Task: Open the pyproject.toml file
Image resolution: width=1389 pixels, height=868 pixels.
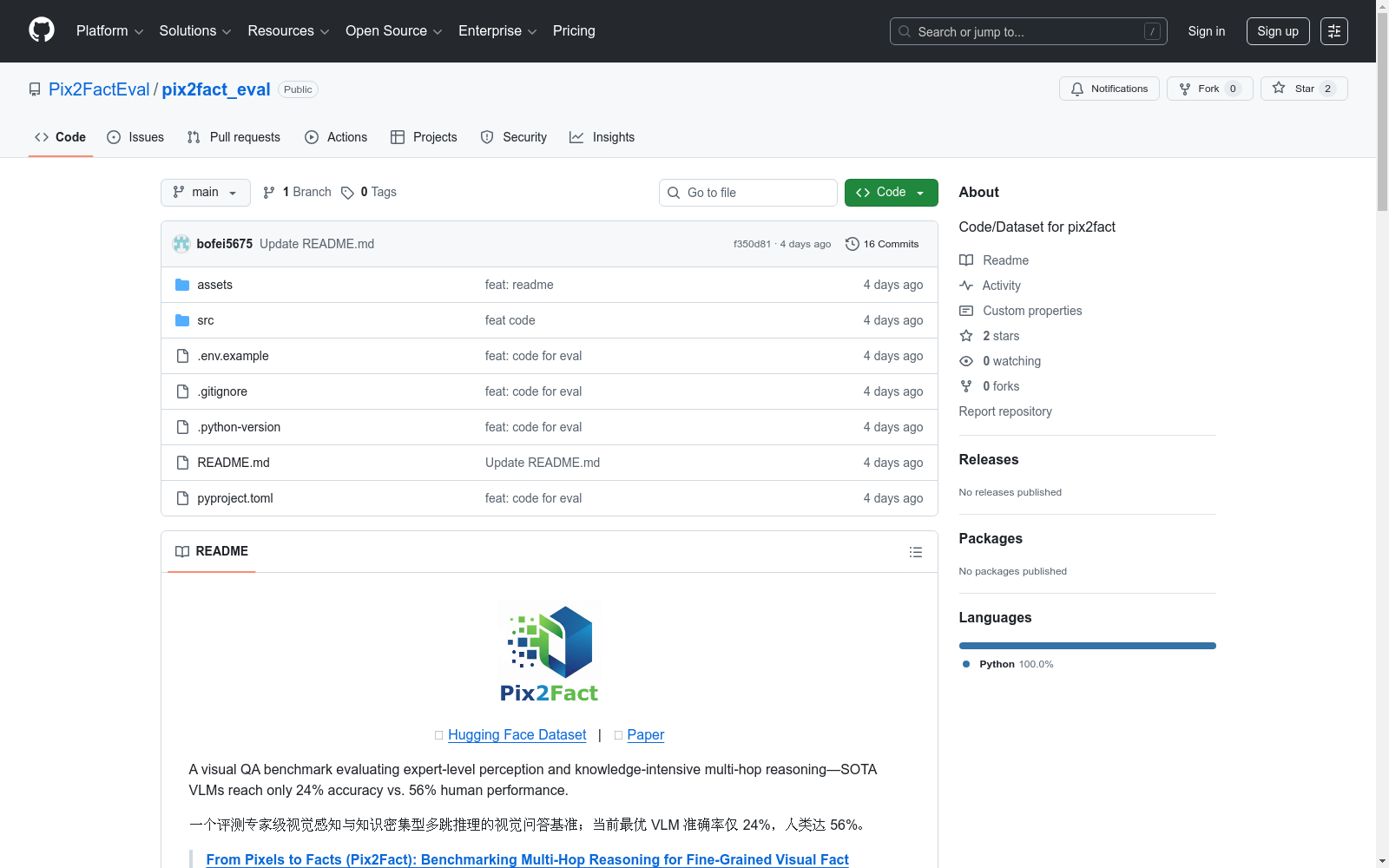Action: (x=235, y=498)
